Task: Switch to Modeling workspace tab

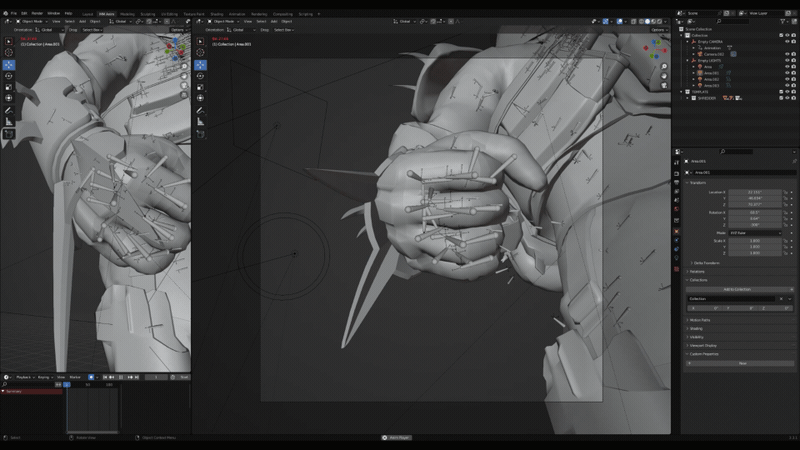Action: click(127, 14)
